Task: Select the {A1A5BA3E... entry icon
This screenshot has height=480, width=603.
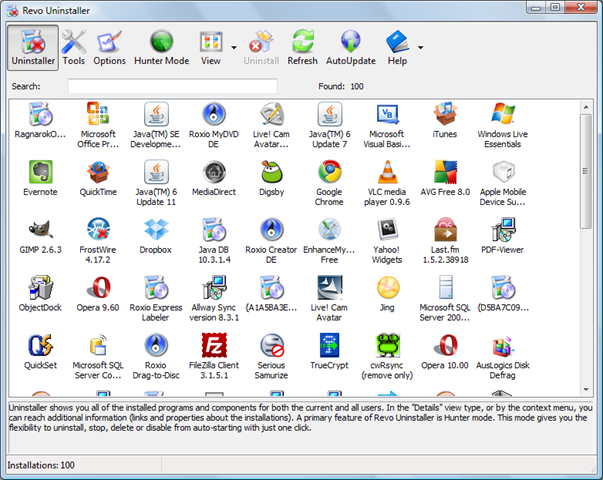Action: pos(272,287)
